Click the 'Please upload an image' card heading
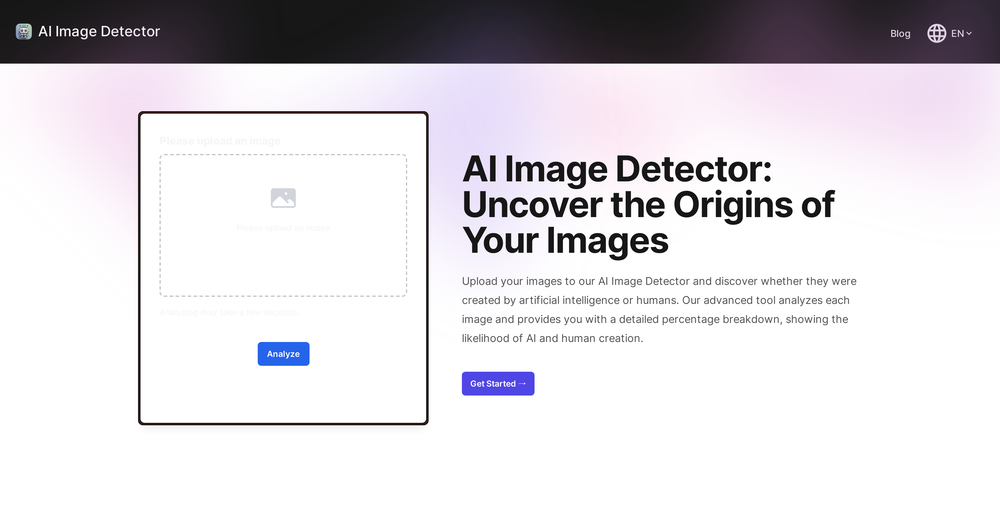 220,141
